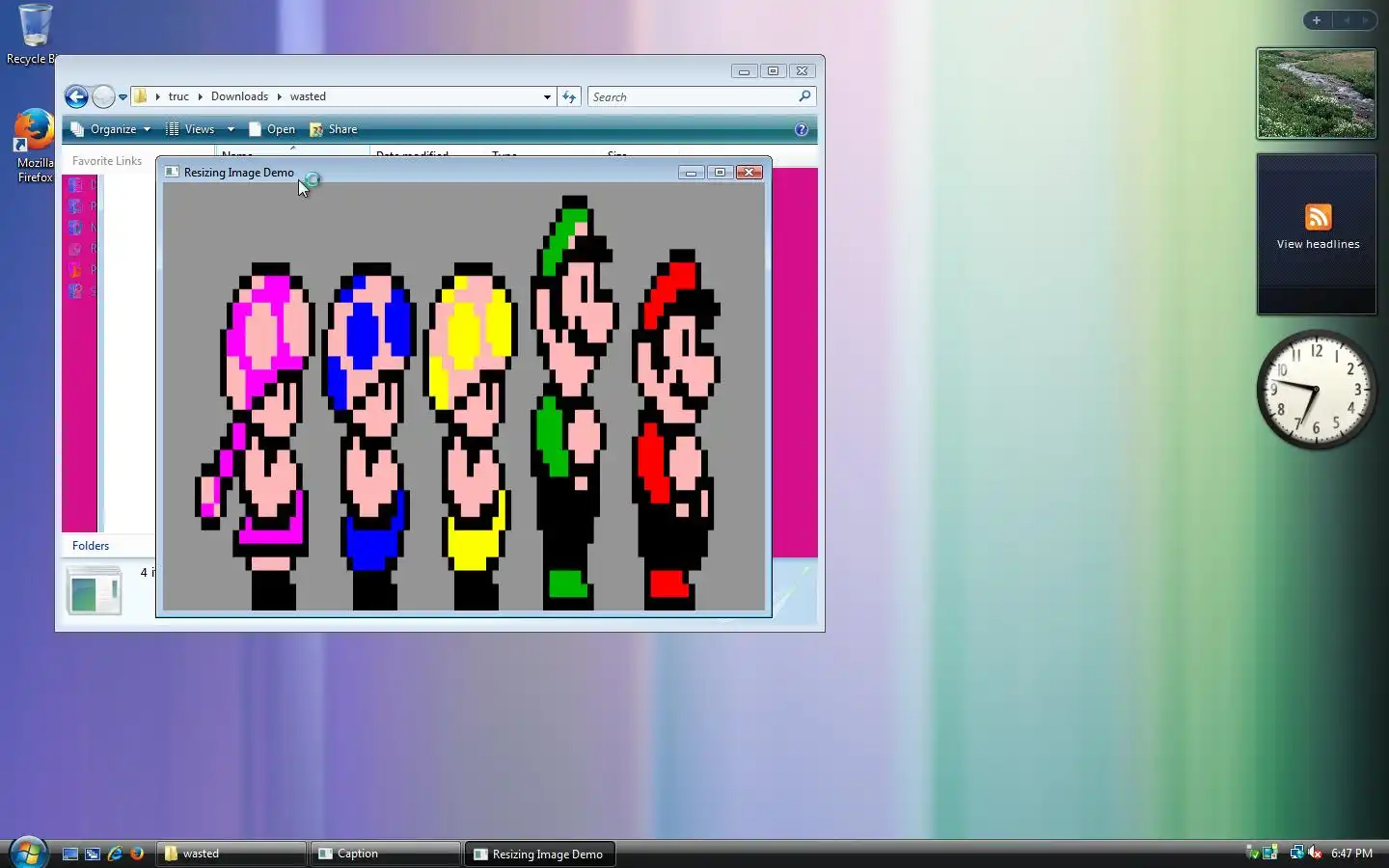Select 'wasted' in the address breadcrumb
Image resolution: width=1389 pixels, height=868 pixels.
click(x=308, y=96)
